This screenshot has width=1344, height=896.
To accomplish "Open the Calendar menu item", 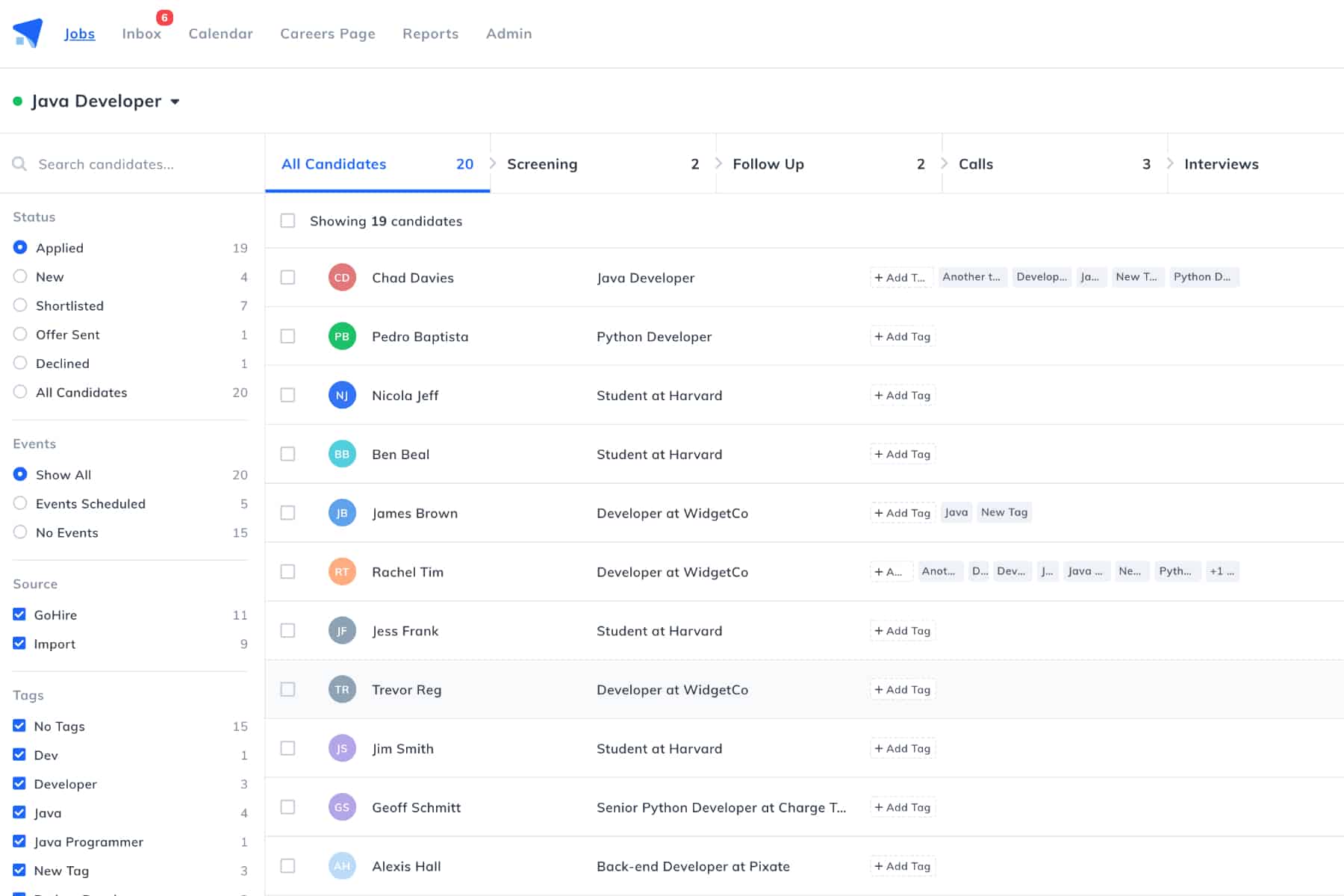I will tap(220, 34).
